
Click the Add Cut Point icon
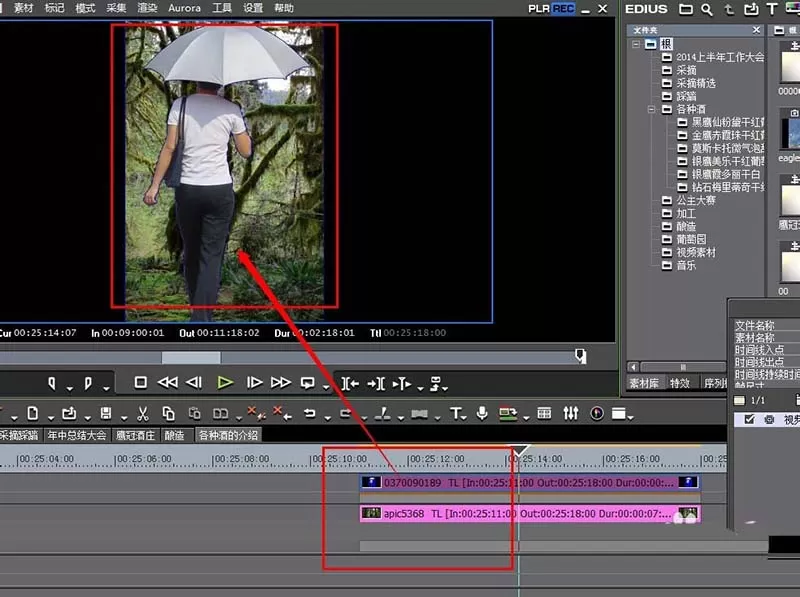(383, 414)
